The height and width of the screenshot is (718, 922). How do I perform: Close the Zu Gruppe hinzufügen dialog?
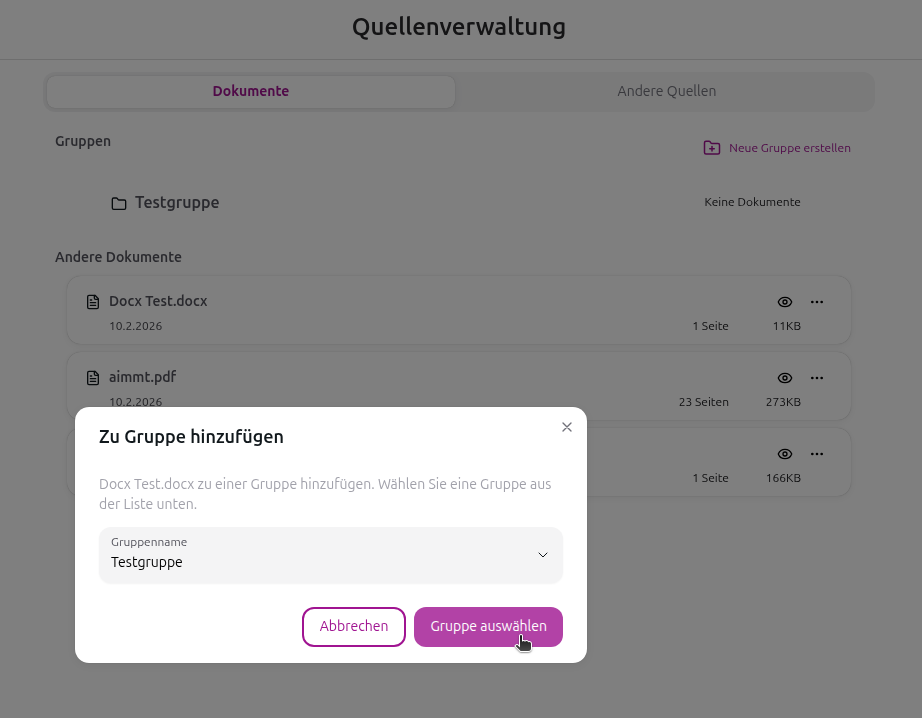click(567, 427)
